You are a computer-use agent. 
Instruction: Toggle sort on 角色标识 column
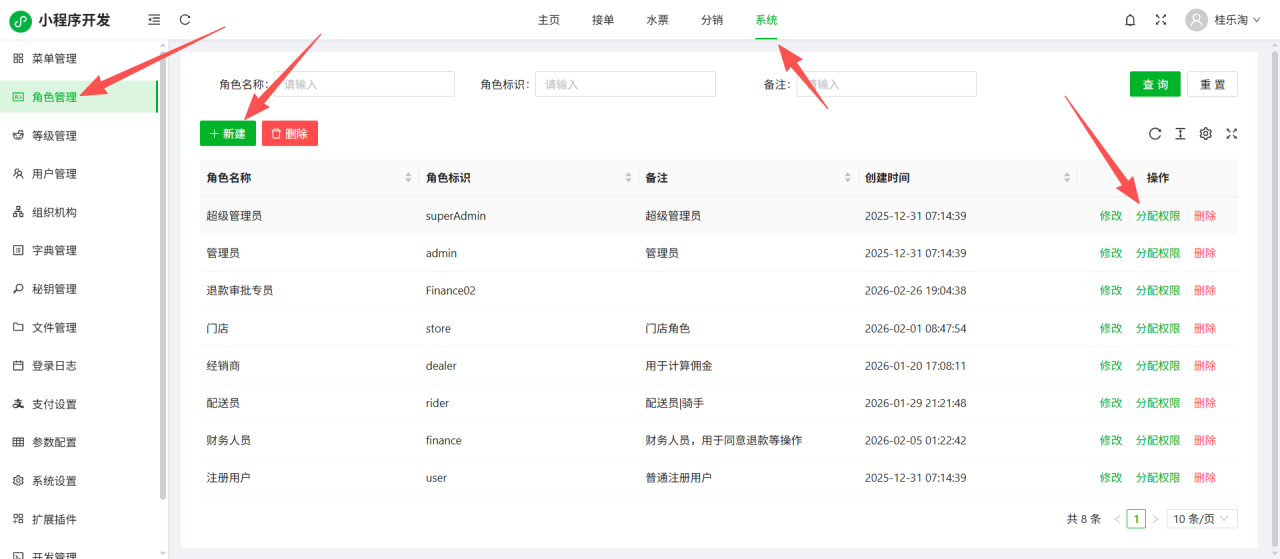point(628,178)
